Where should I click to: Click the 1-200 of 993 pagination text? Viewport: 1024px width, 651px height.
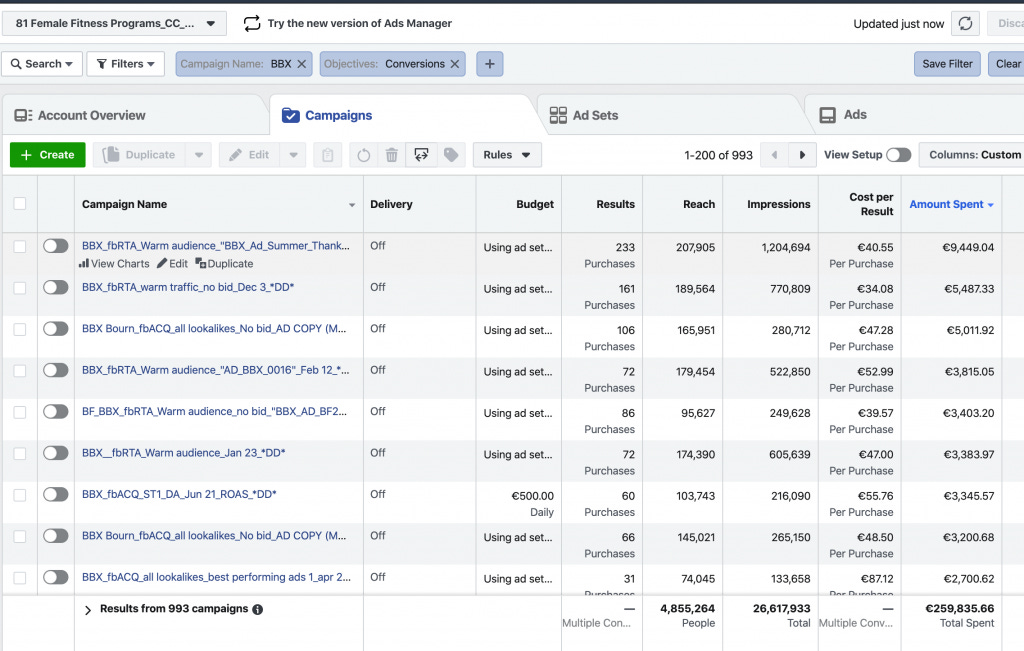point(718,155)
